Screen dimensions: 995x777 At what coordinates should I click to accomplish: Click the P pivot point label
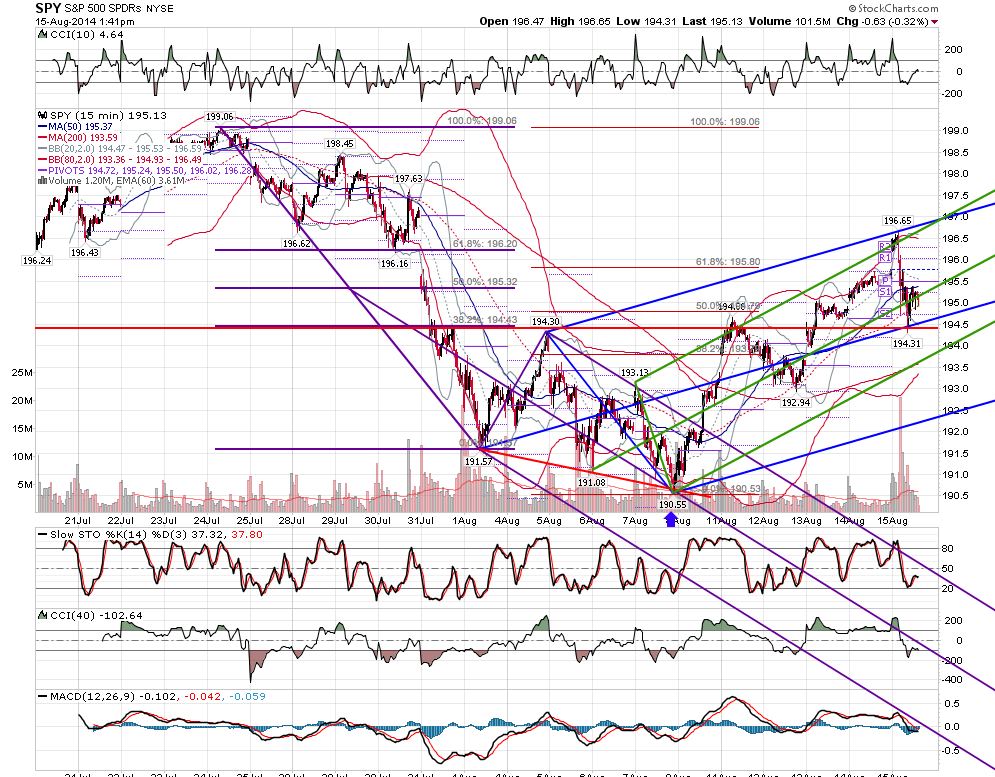886,280
